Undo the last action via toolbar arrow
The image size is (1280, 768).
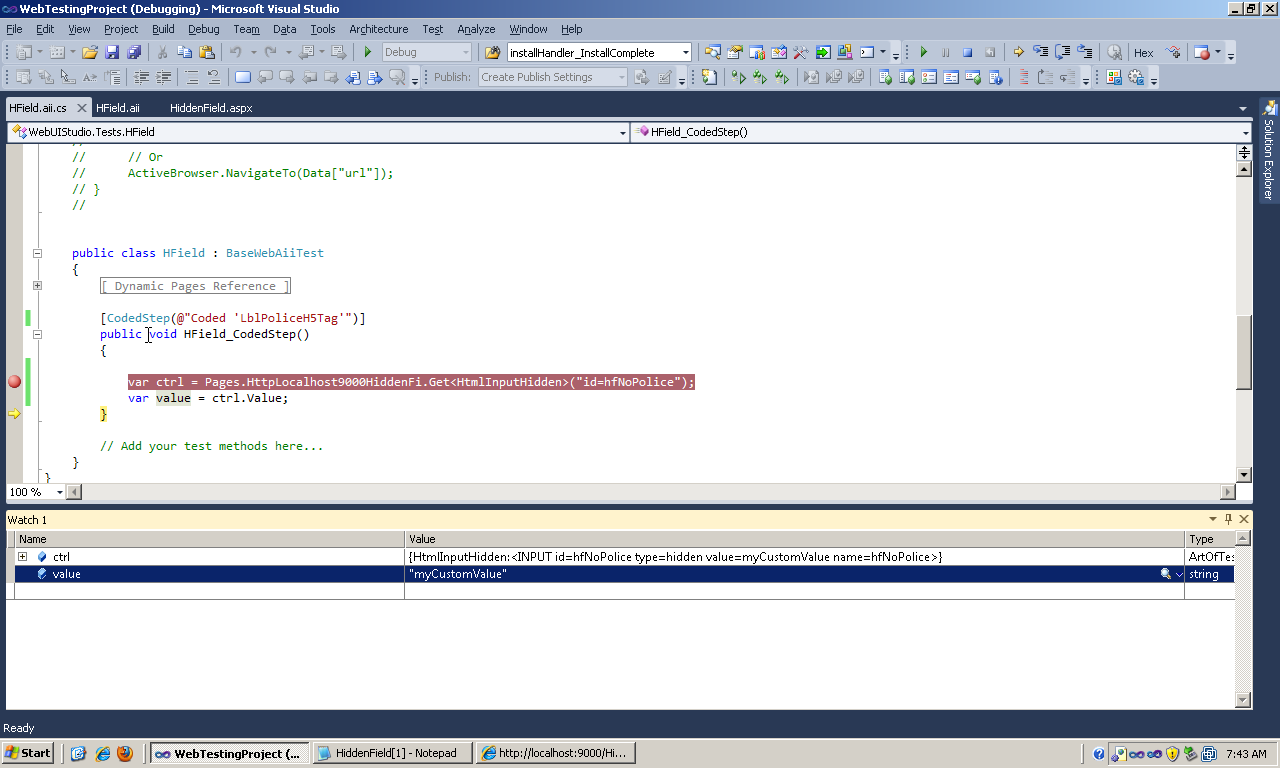236,53
